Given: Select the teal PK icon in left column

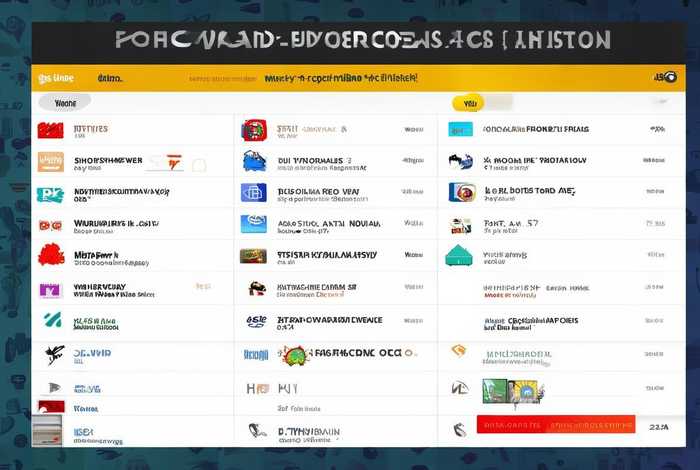Looking at the screenshot, I should (50, 194).
